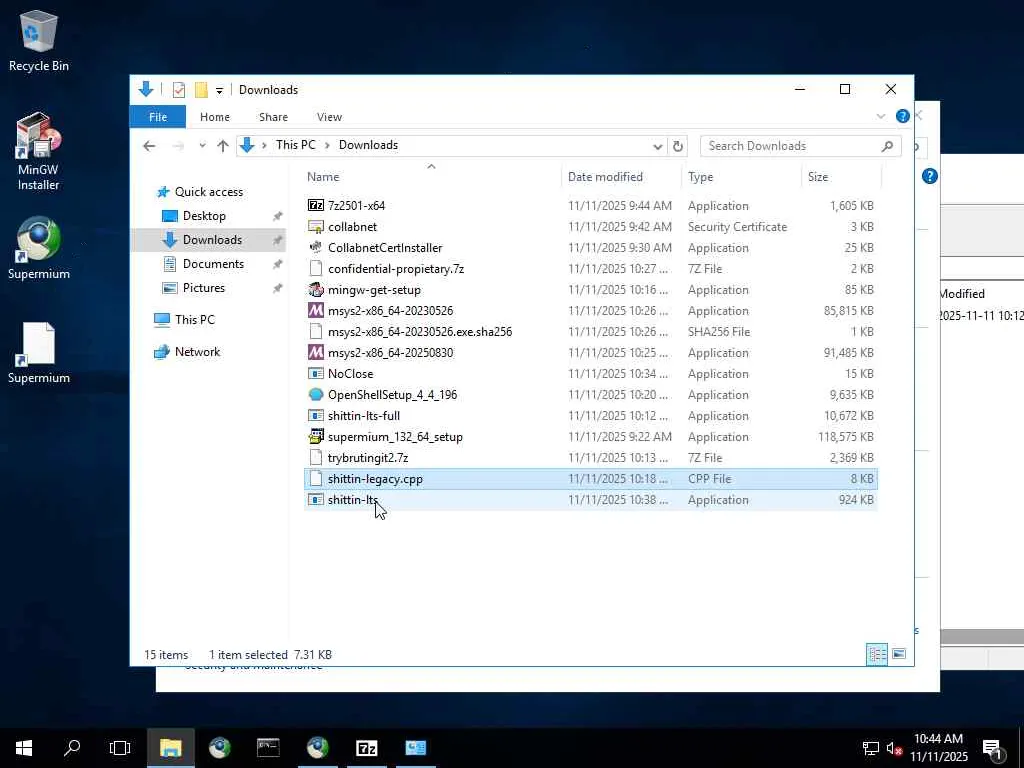Open the notification center icon

[x=992, y=749]
